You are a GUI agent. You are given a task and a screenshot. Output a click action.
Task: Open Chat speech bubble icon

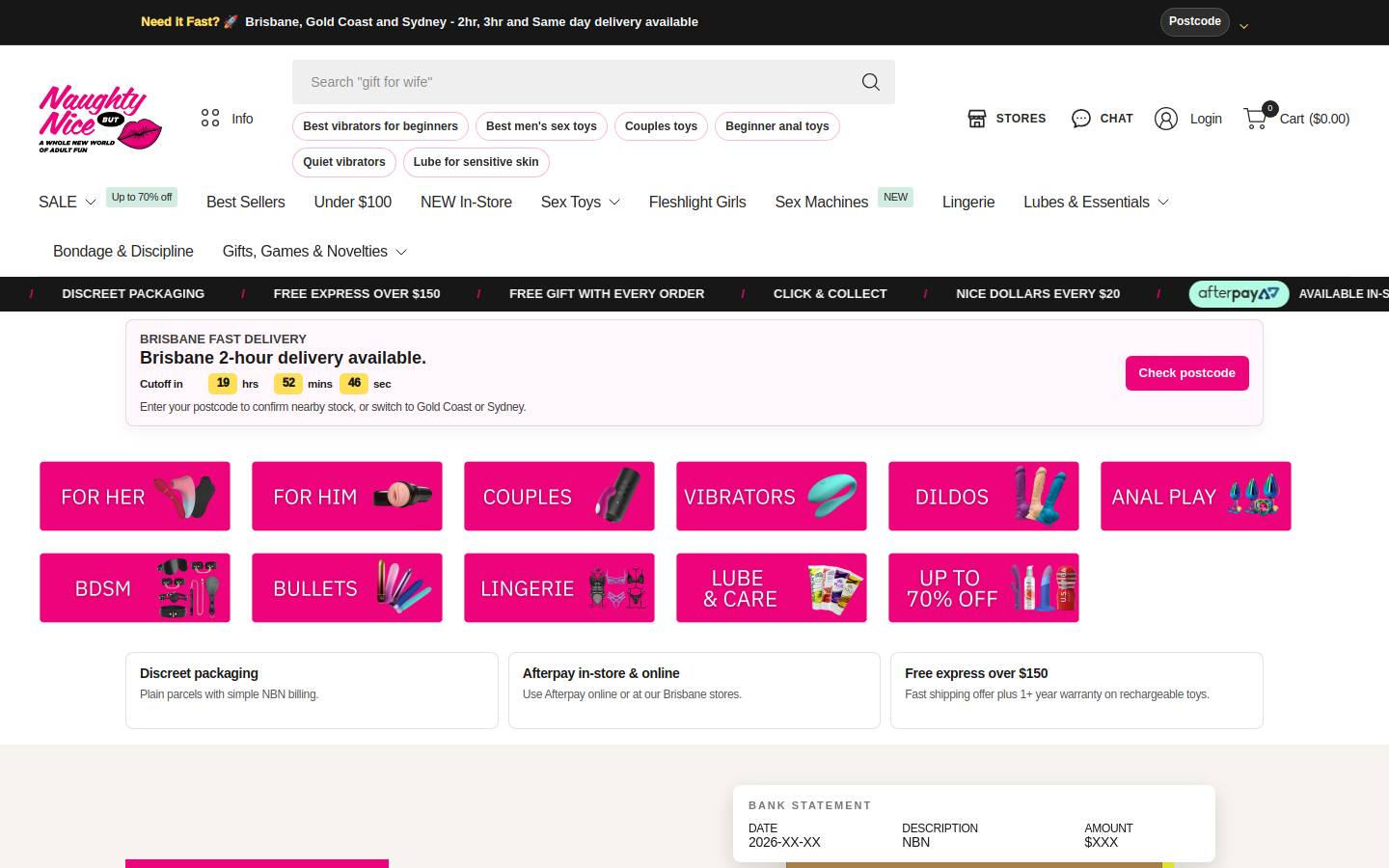tap(1081, 119)
